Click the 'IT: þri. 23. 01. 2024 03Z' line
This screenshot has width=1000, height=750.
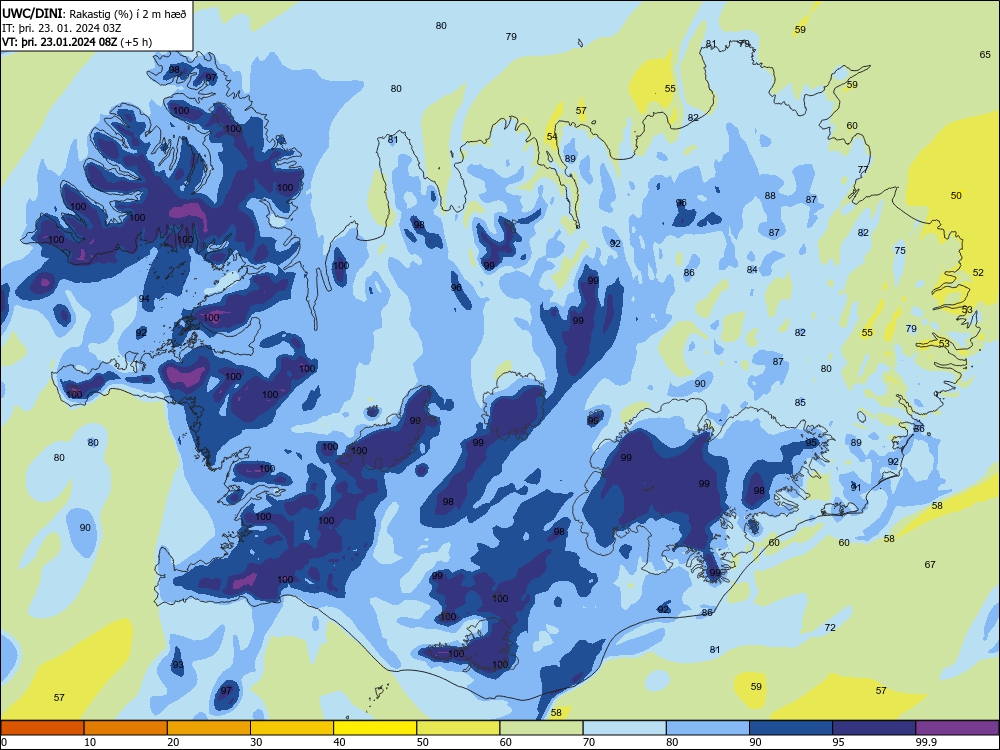point(62,28)
